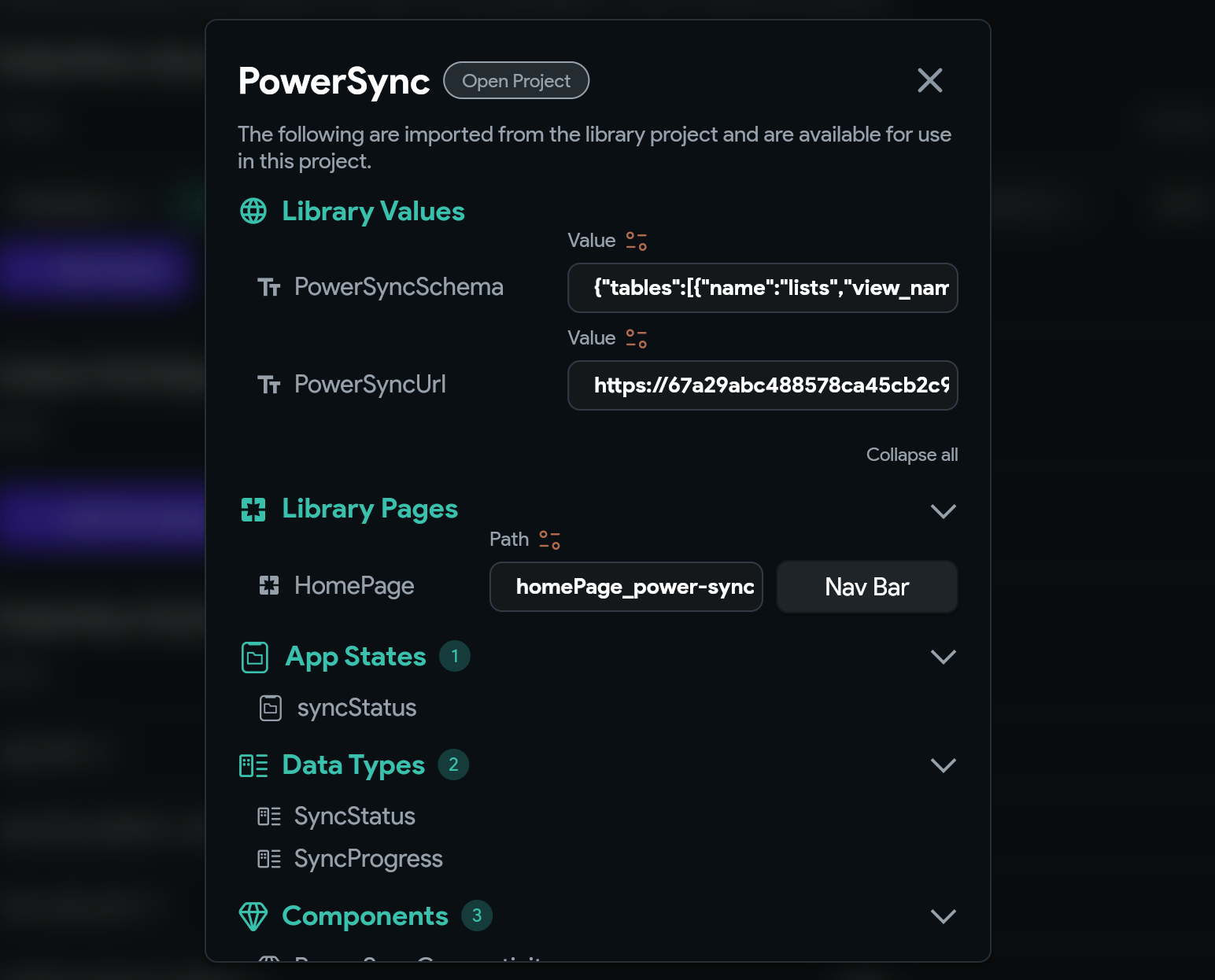Click the Library Pages heading
Screen dimensions: 1215x980
pyautogui.click(x=370, y=510)
